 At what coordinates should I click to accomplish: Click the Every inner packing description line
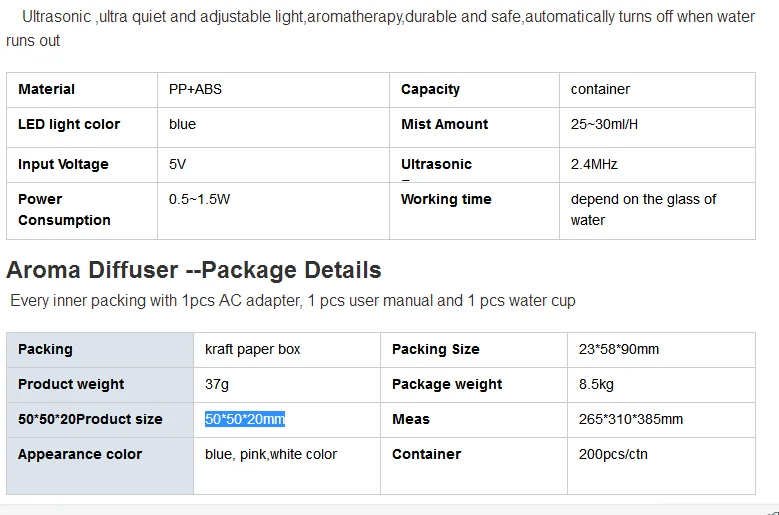coord(293,301)
